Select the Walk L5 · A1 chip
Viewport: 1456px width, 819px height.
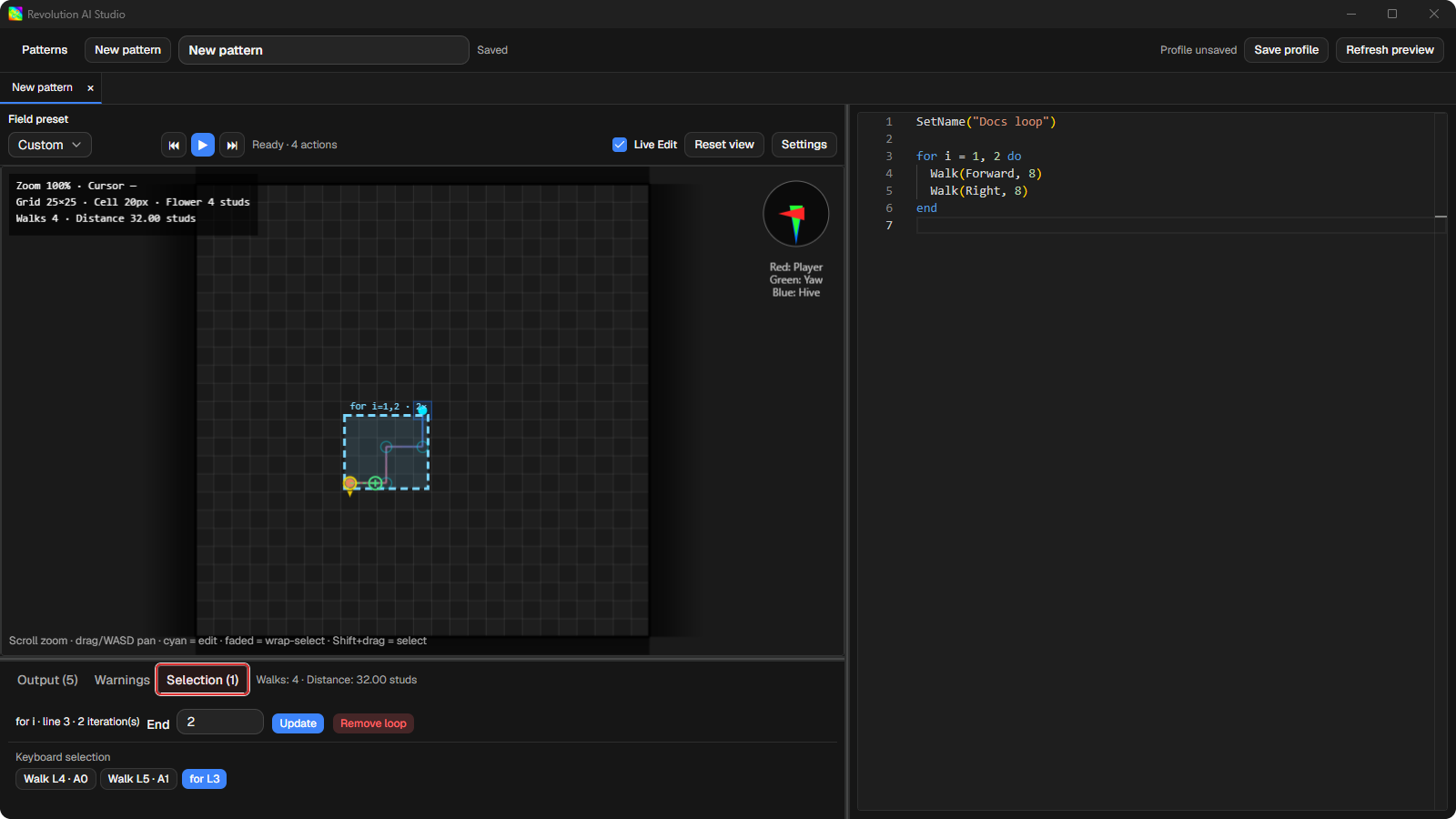pos(138,779)
